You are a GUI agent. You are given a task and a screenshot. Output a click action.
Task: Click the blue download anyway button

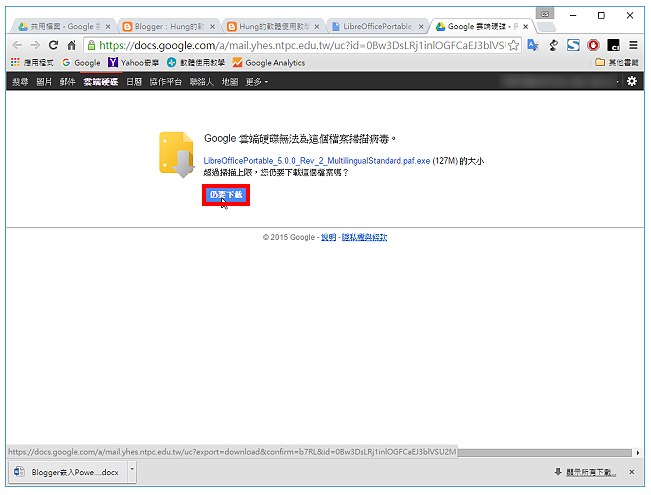[226, 195]
